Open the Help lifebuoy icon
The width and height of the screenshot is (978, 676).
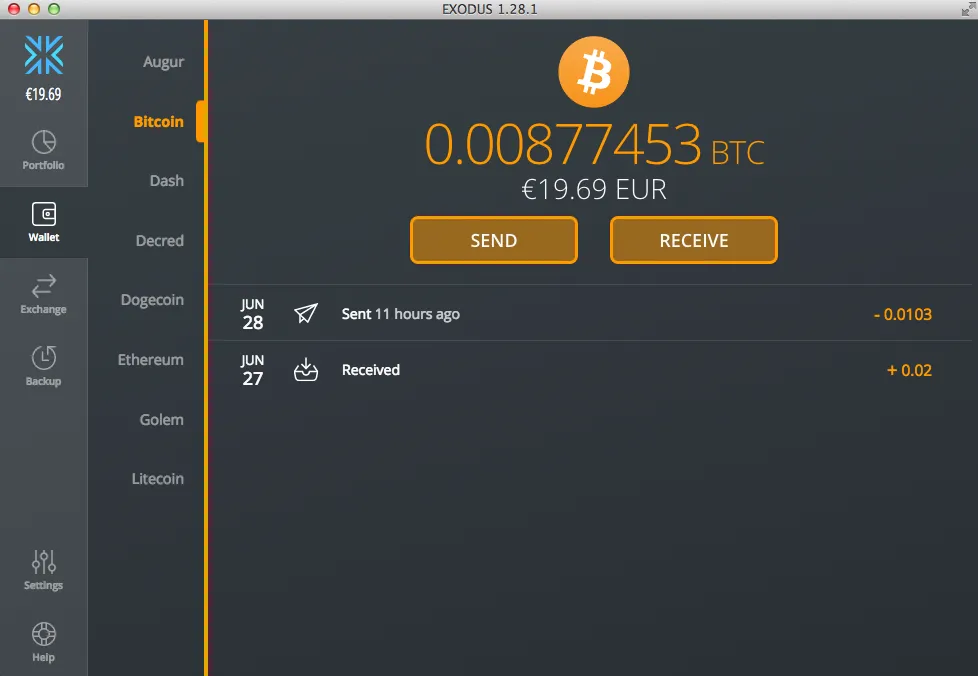click(x=44, y=634)
